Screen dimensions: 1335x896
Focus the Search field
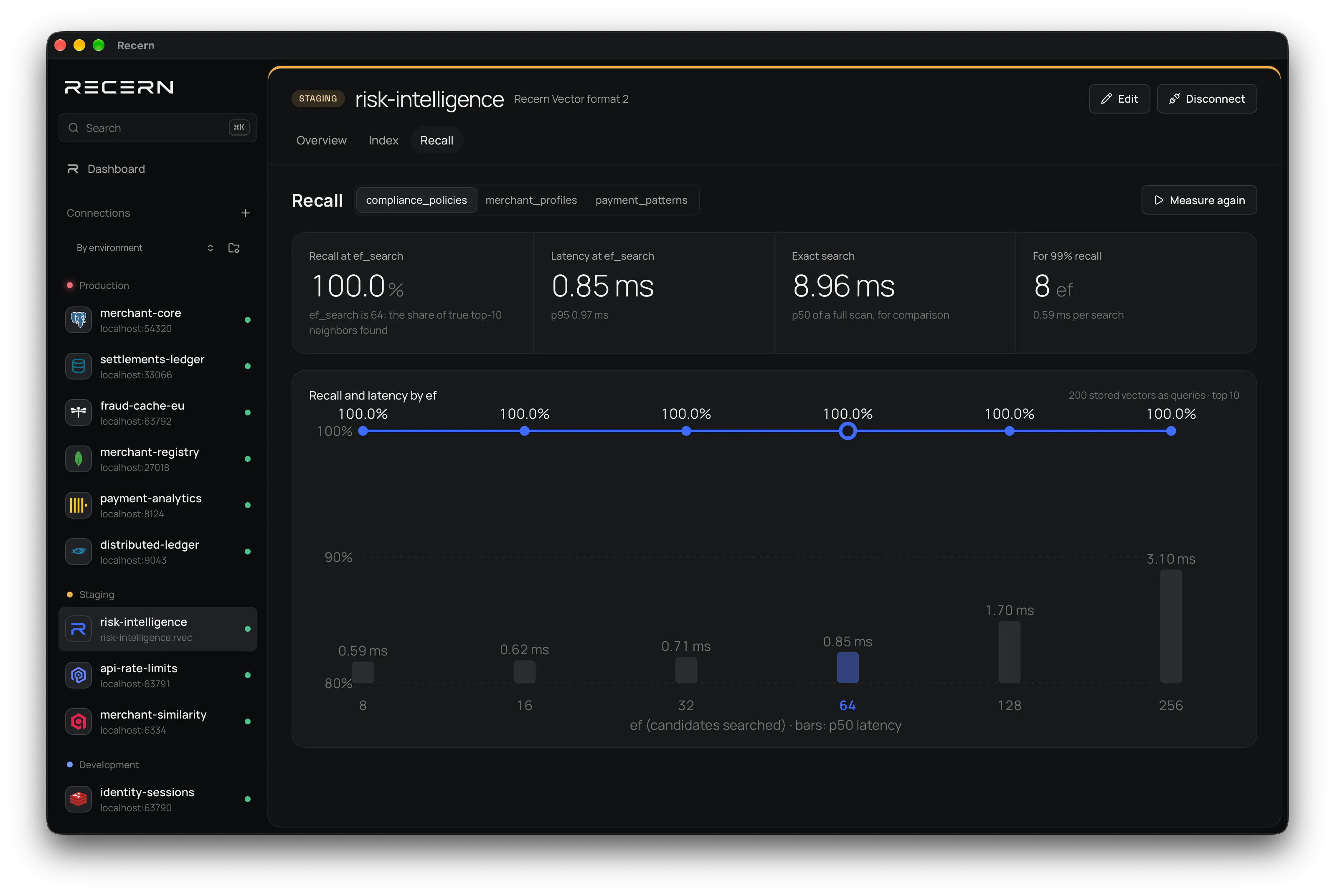tap(158, 127)
